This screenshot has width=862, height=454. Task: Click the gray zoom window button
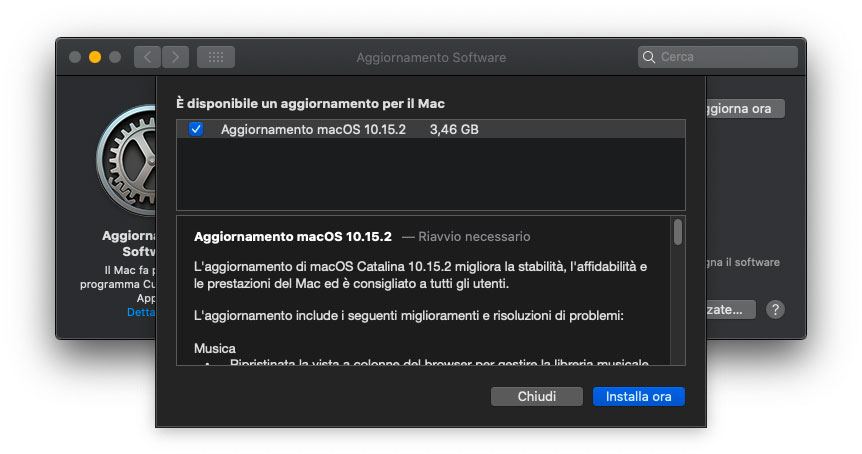(115, 57)
